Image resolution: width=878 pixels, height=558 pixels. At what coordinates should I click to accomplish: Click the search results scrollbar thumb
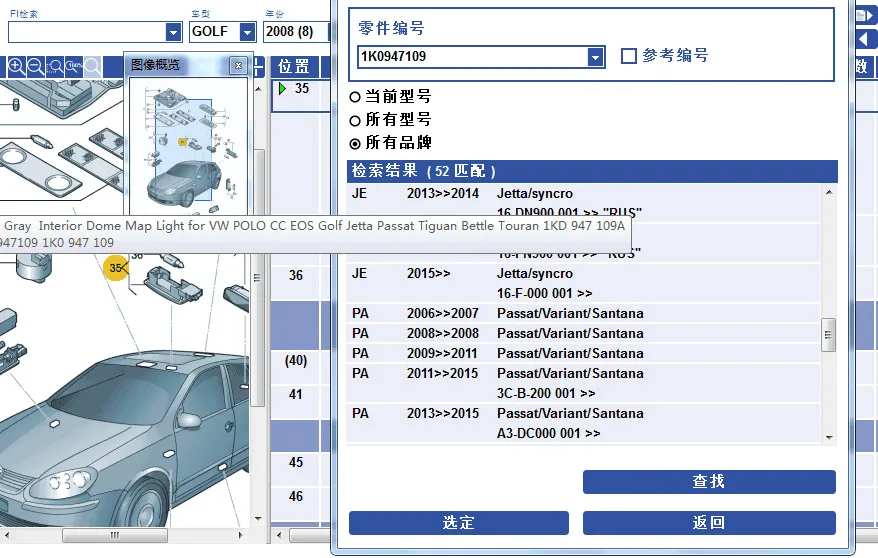click(x=829, y=335)
